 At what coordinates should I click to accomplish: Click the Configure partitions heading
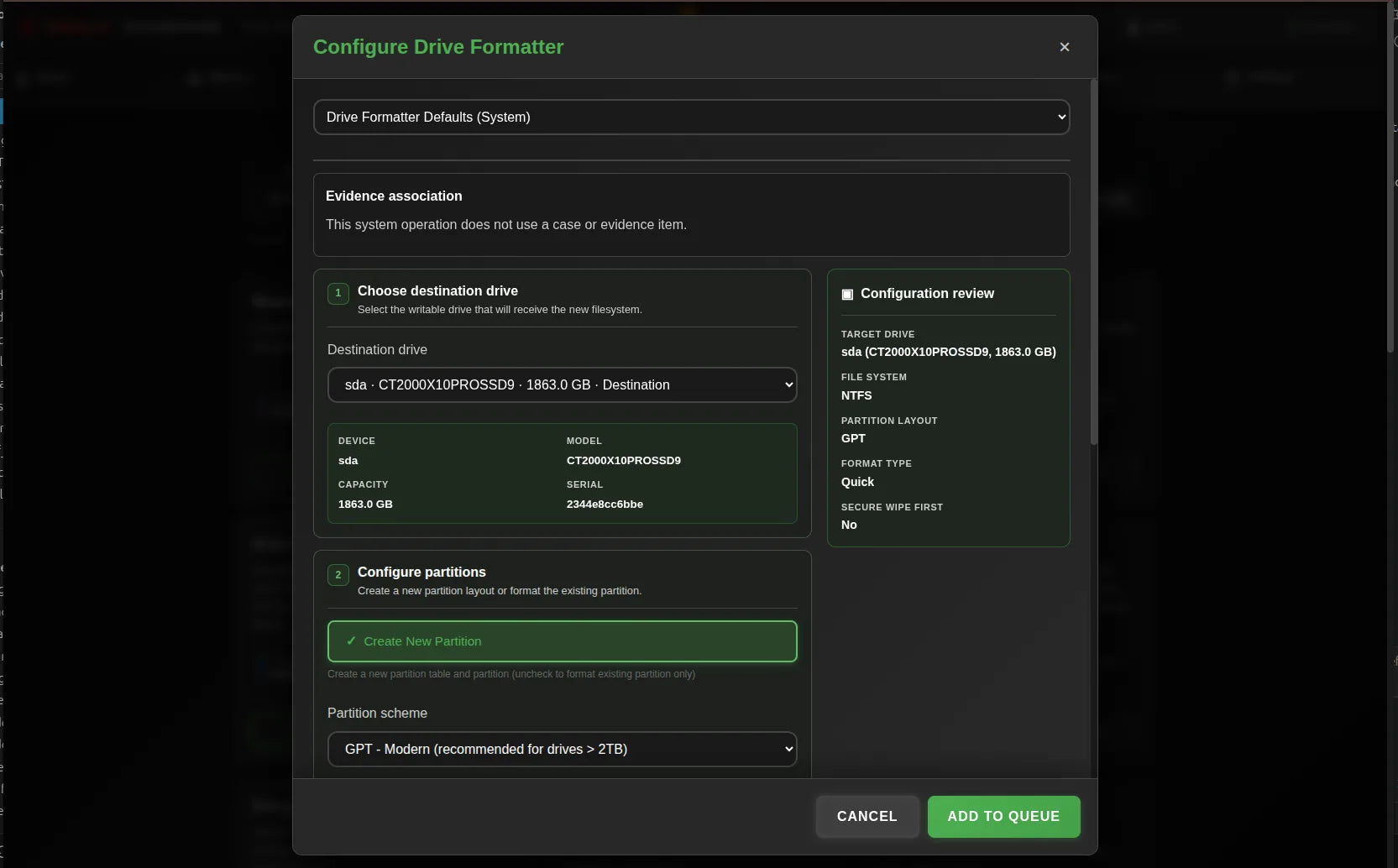click(x=421, y=572)
